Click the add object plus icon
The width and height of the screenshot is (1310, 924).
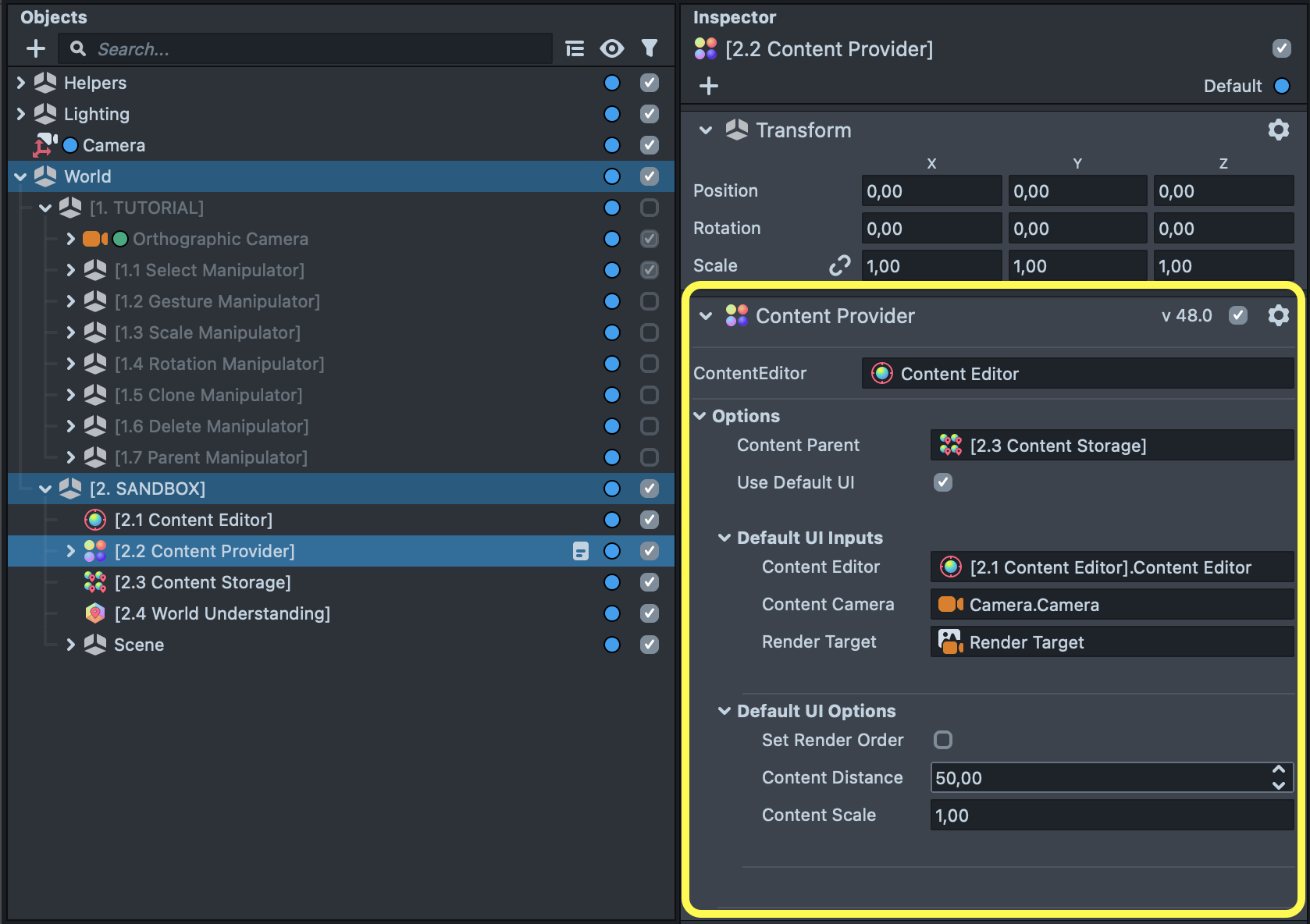point(36,49)
